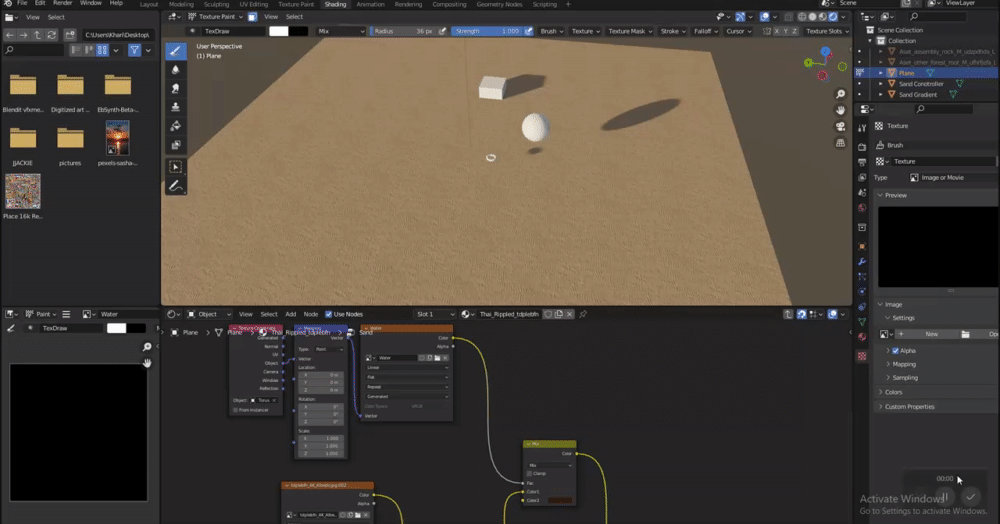The image size is (1000, 524).
Task: Open the Shading workspace tab
Action: 335,4
